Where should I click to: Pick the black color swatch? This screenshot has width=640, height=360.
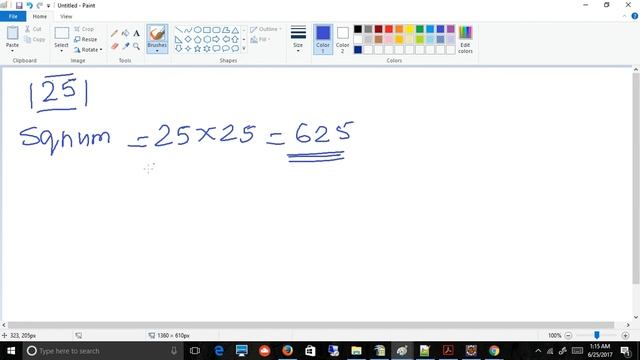[x=358, y=29]
